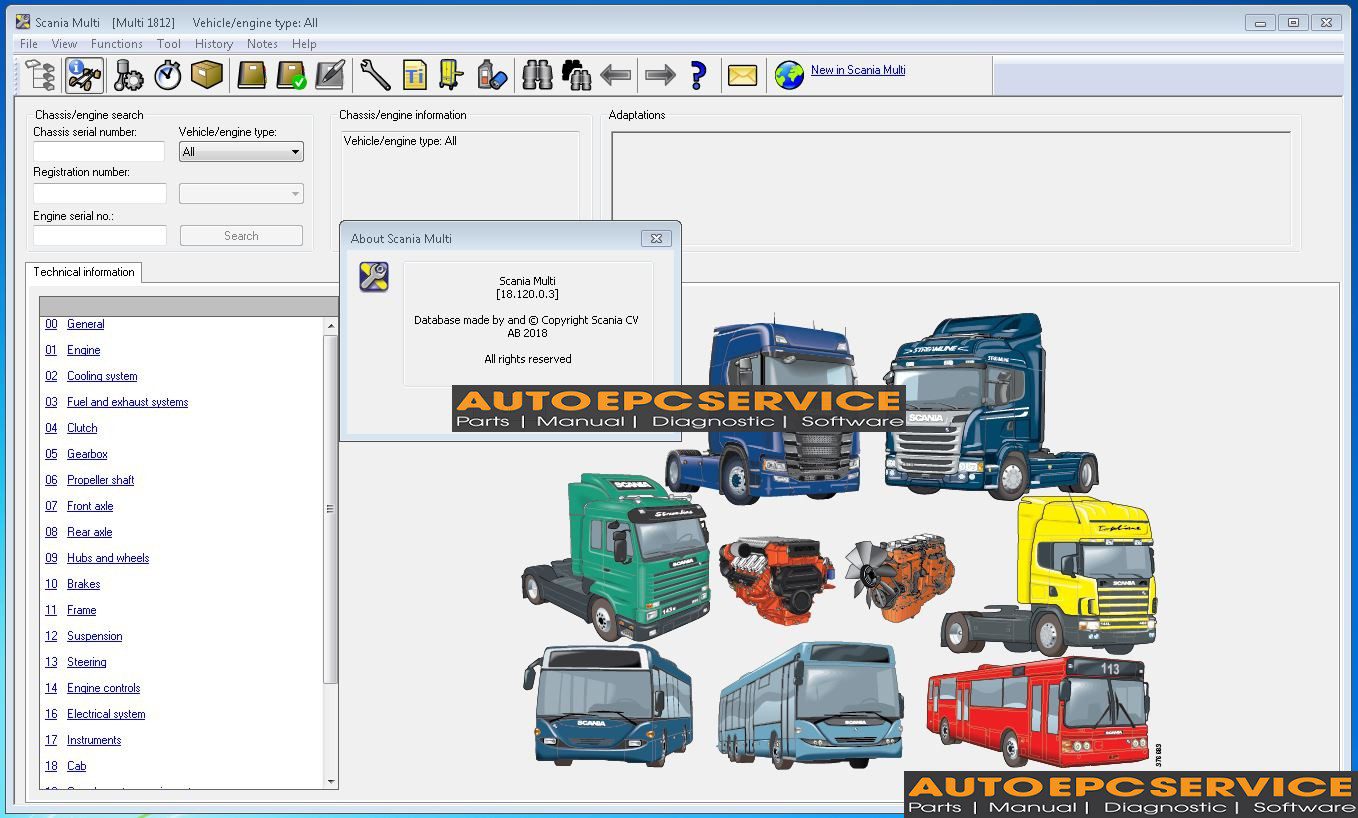Open the History menu
The height and width of the screenshot is (818, 1358).
click(x=214, y=44)
